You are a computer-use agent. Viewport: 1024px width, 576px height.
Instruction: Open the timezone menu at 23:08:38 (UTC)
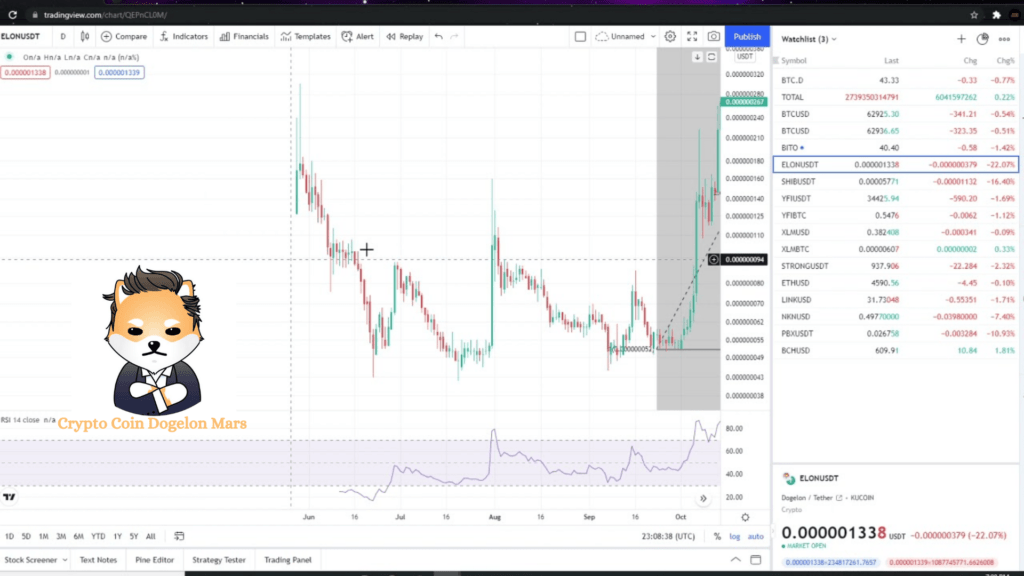[x=668, y=536]
